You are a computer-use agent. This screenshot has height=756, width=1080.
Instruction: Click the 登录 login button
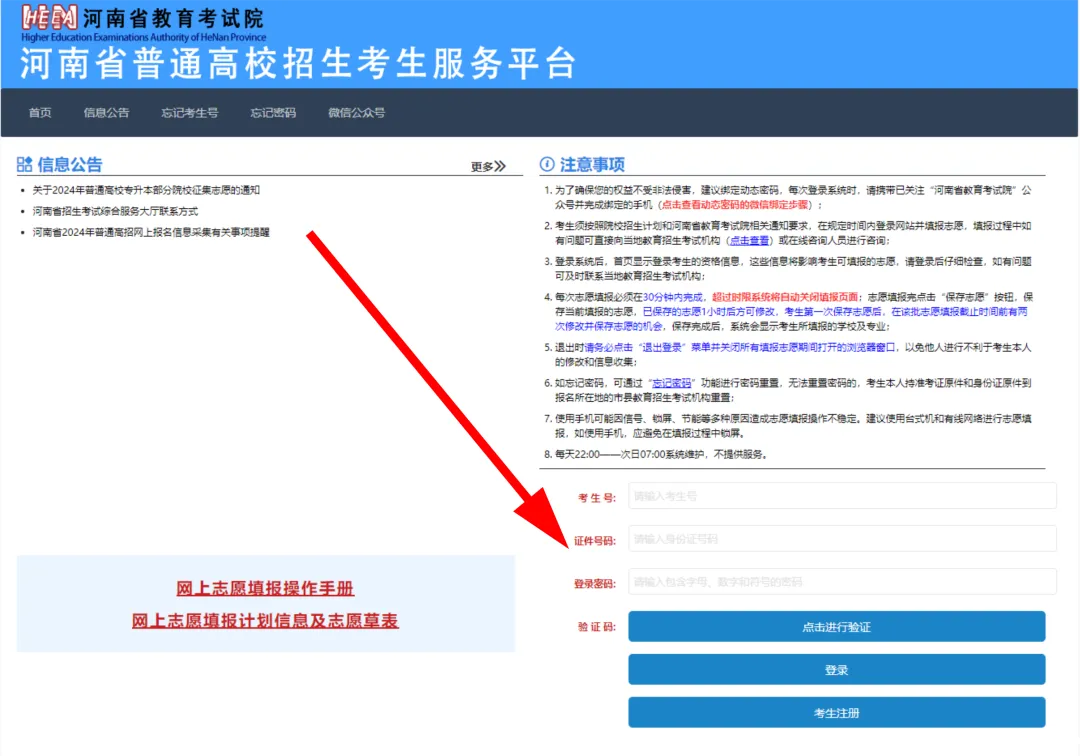[836, 670]
